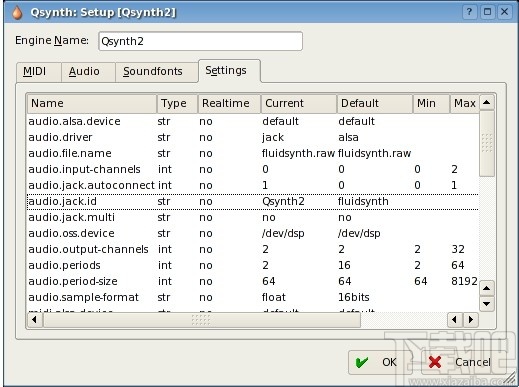The image size is (519, 387).
Task: Click the vertical scrollbar up arrow at top
Action: (x=487, y=102)
